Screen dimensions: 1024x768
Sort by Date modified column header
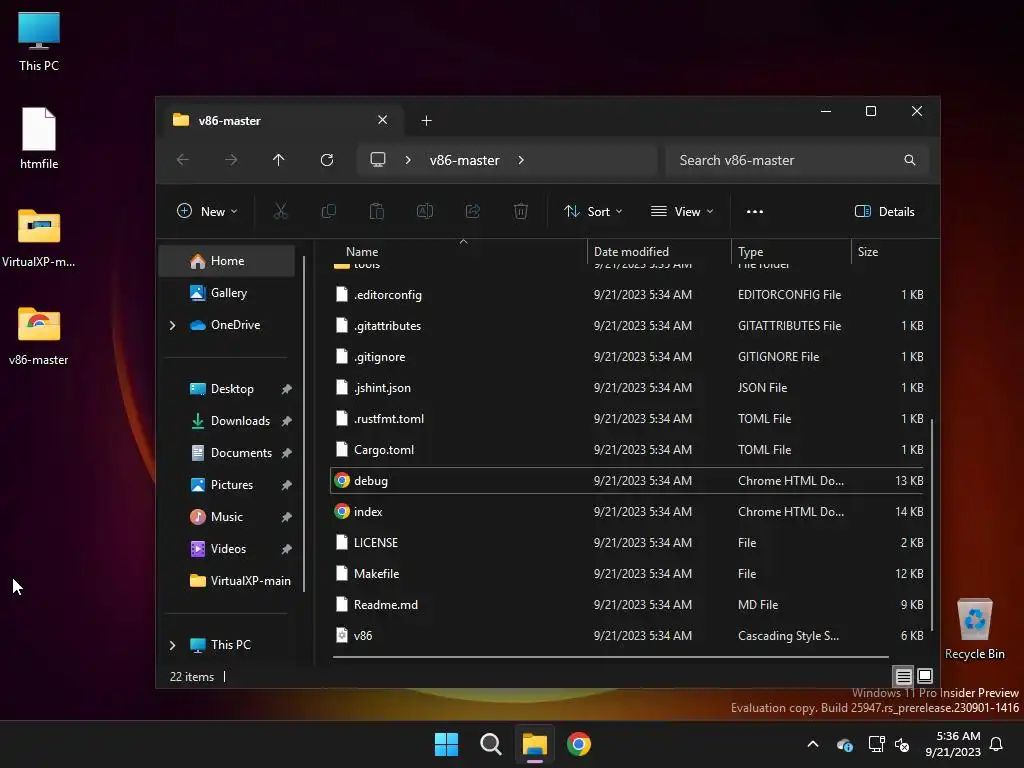pyautogui.click(x=659, y=251)
